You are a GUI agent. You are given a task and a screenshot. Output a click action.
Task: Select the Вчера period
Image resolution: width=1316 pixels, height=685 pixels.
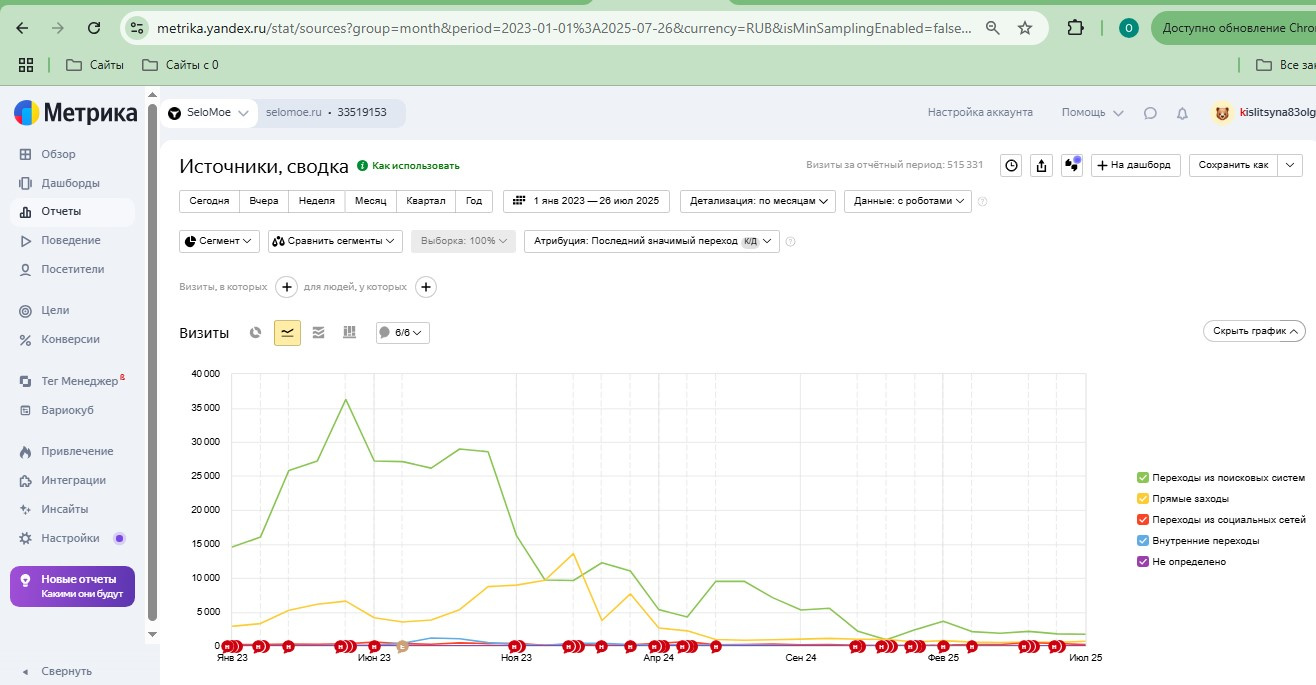264,201
